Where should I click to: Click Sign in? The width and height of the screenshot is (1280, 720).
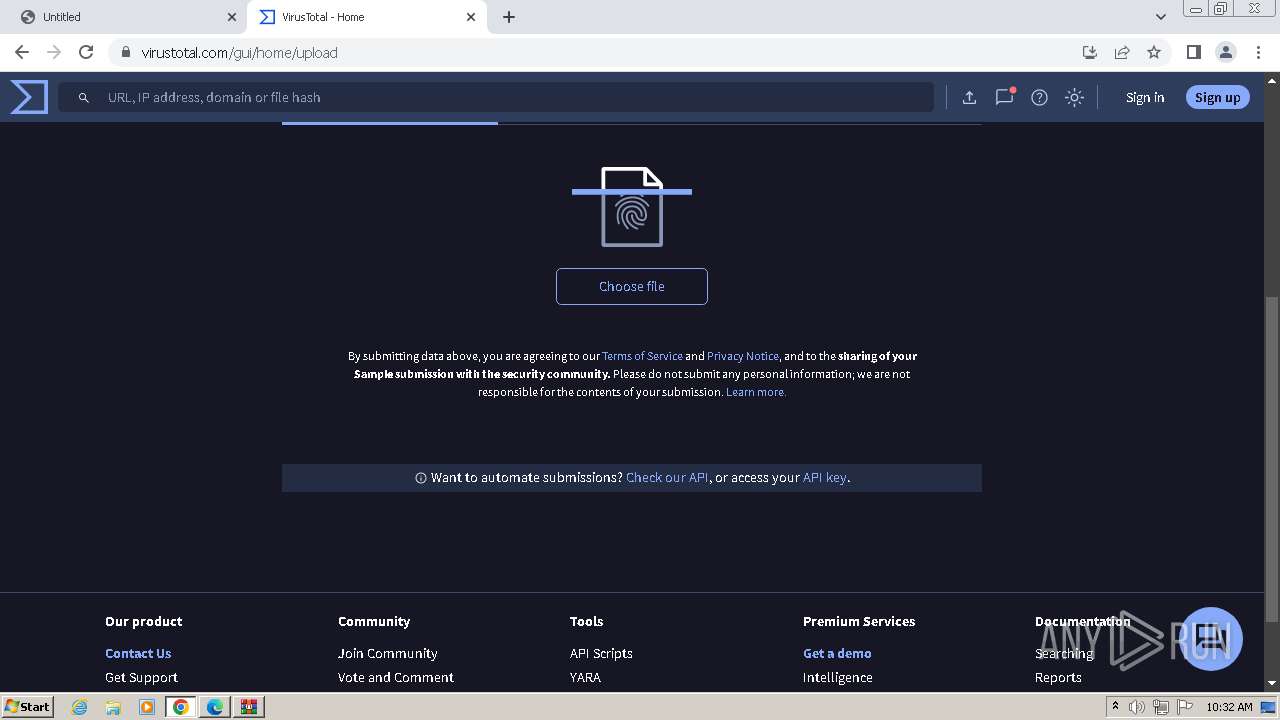[x=1145, y=97]
